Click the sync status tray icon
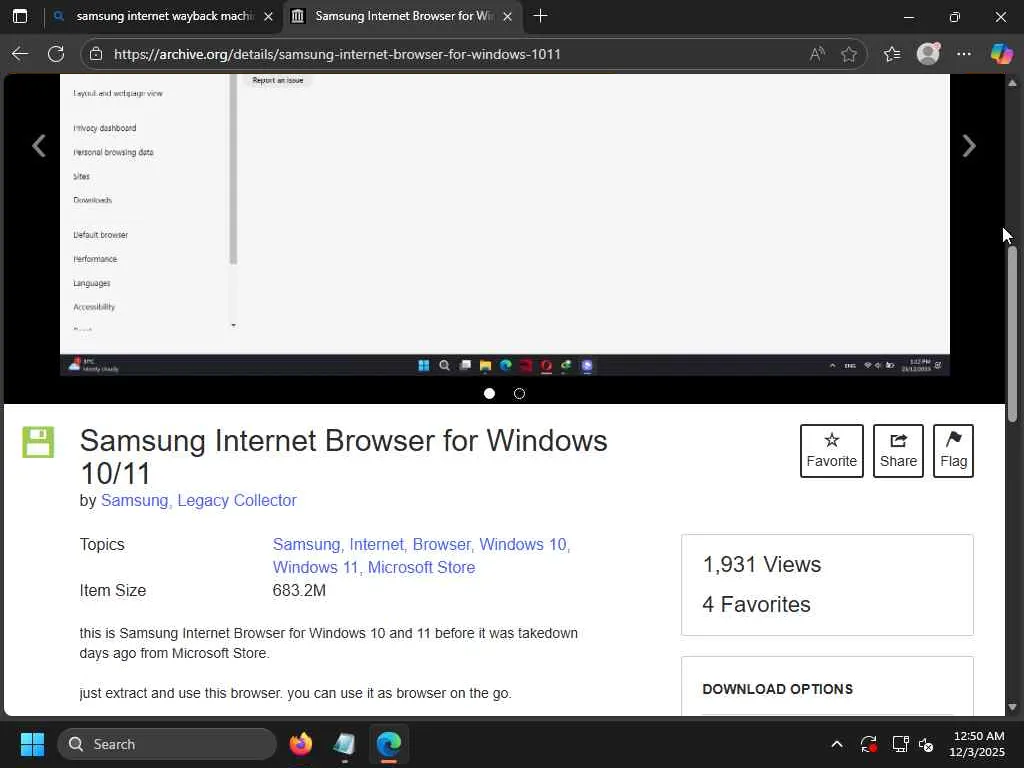Screen dimensions: 1024x768 (x=869, y=744)
